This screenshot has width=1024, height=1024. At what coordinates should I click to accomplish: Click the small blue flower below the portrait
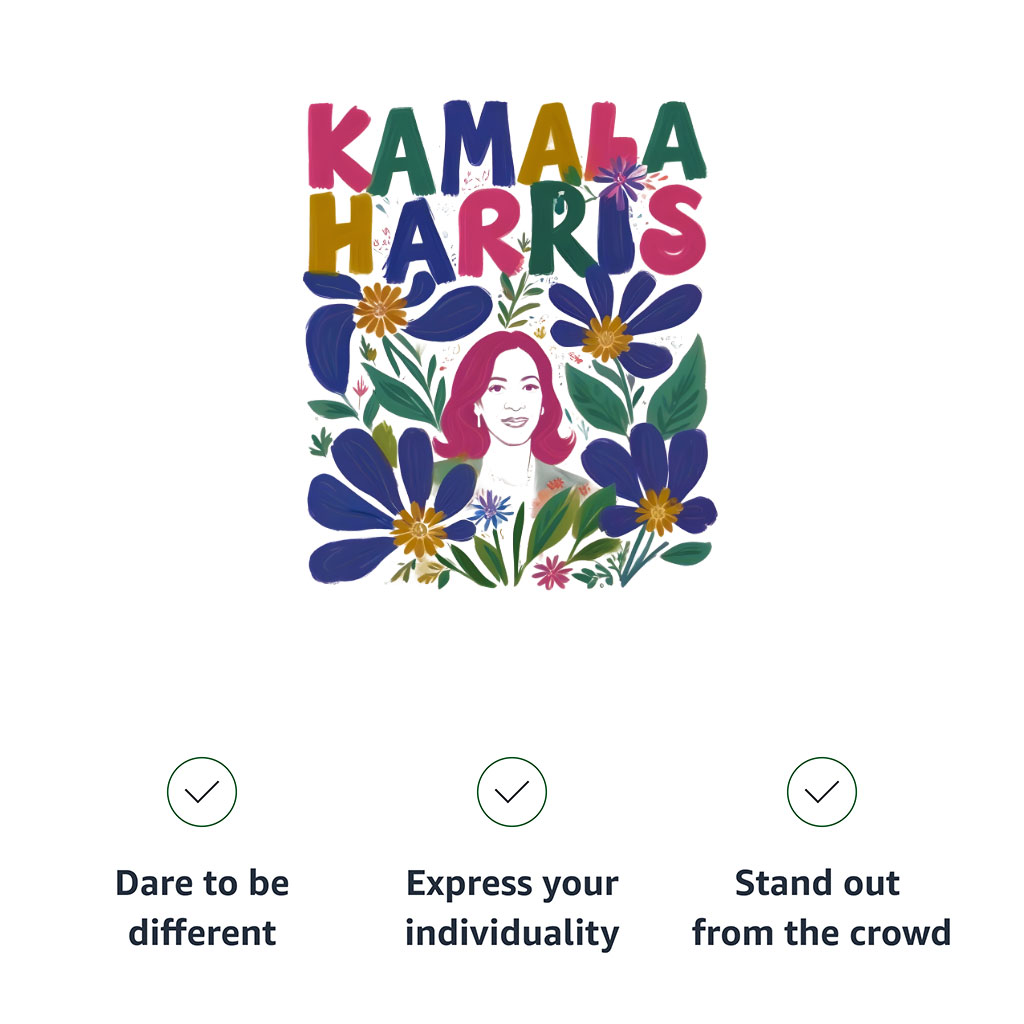491,510
